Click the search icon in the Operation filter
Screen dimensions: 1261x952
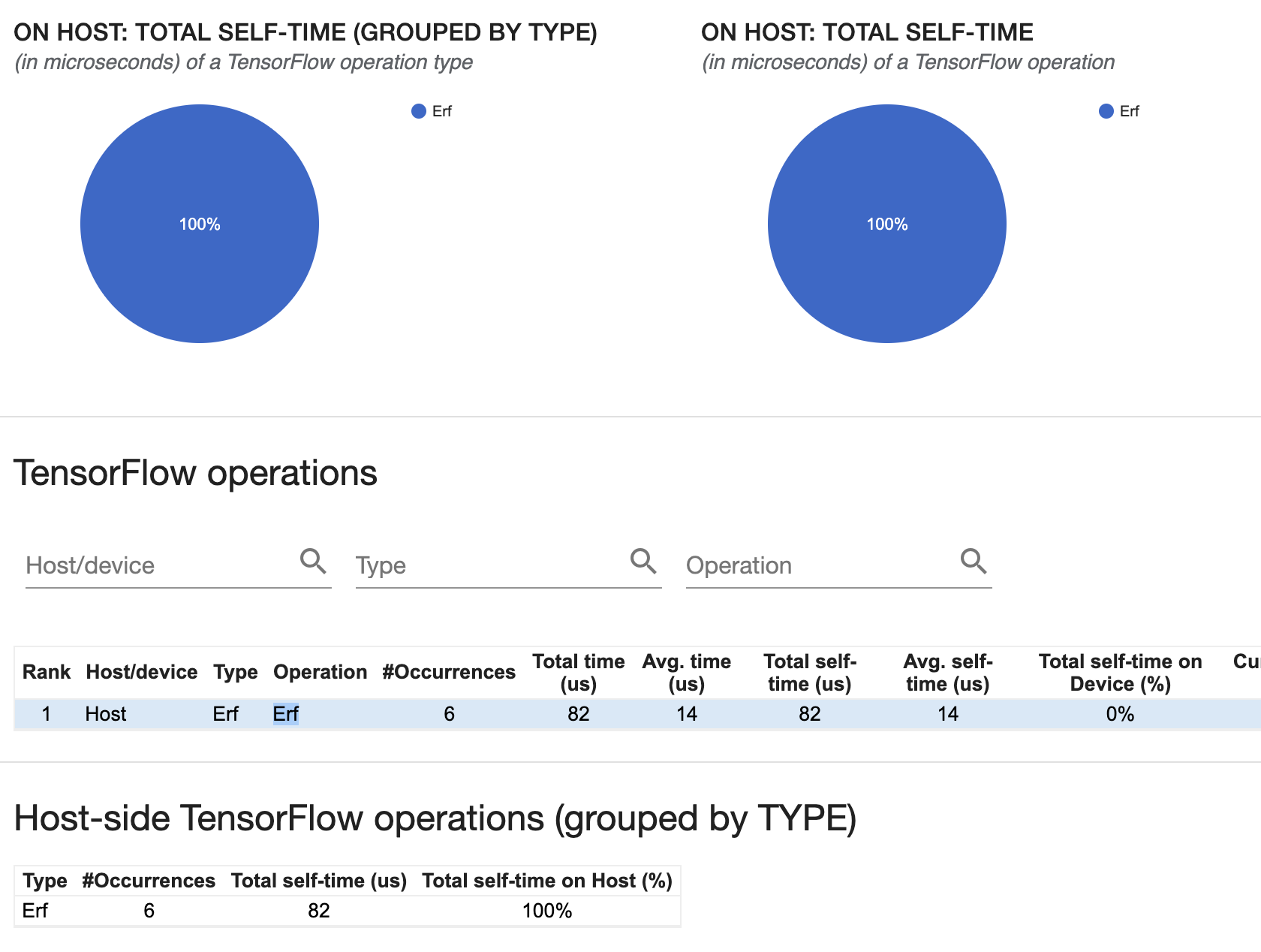(974, 561)
